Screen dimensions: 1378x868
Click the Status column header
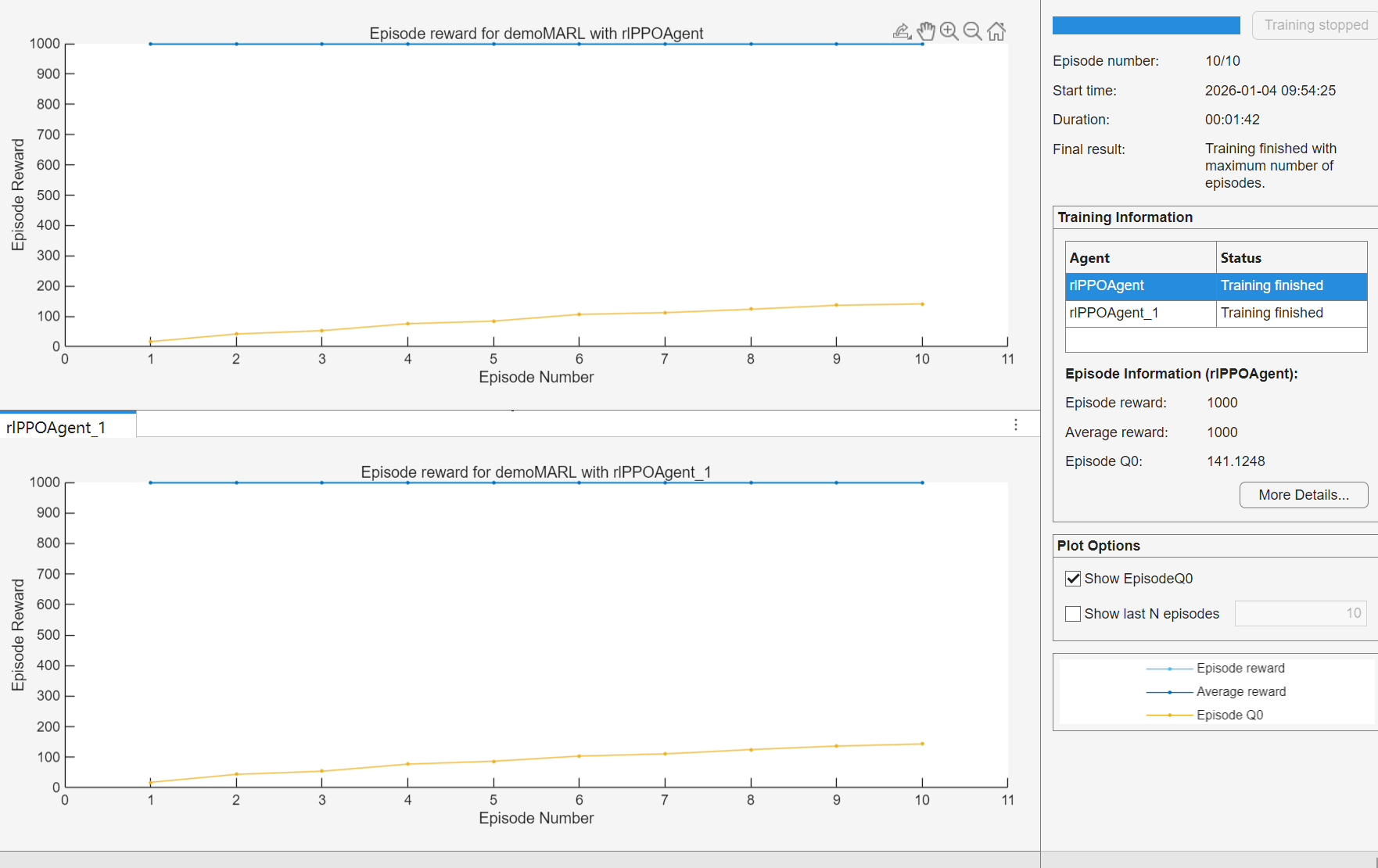(1291, 258)
